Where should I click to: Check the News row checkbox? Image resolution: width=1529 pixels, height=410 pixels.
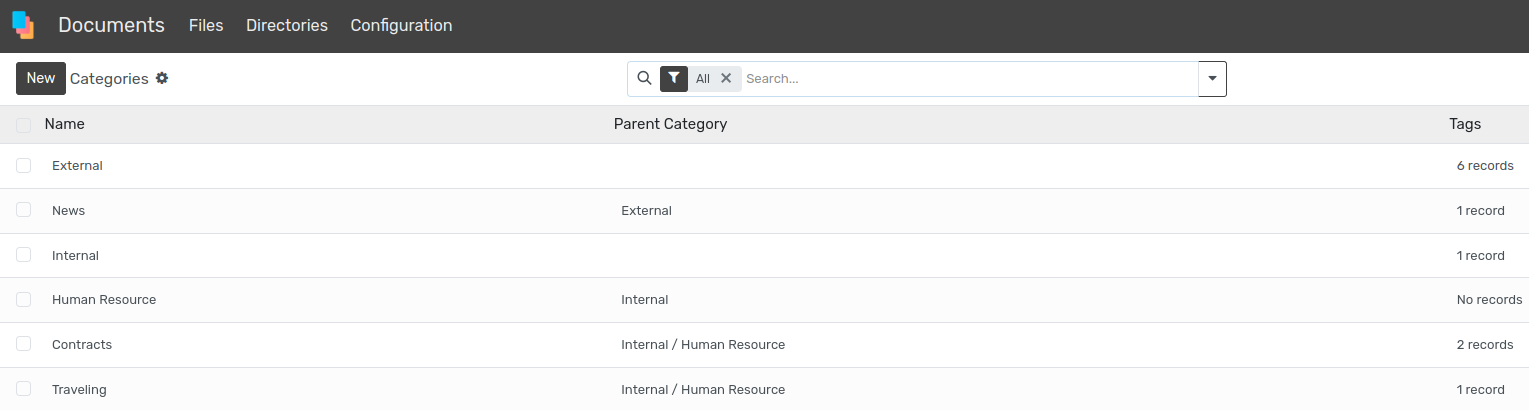(23, 211)
